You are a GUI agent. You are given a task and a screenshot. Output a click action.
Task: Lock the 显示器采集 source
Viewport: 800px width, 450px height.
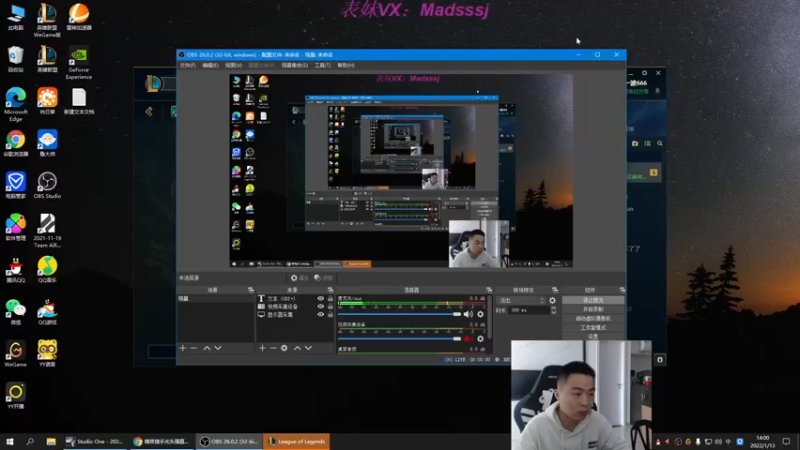coord(330,315)
